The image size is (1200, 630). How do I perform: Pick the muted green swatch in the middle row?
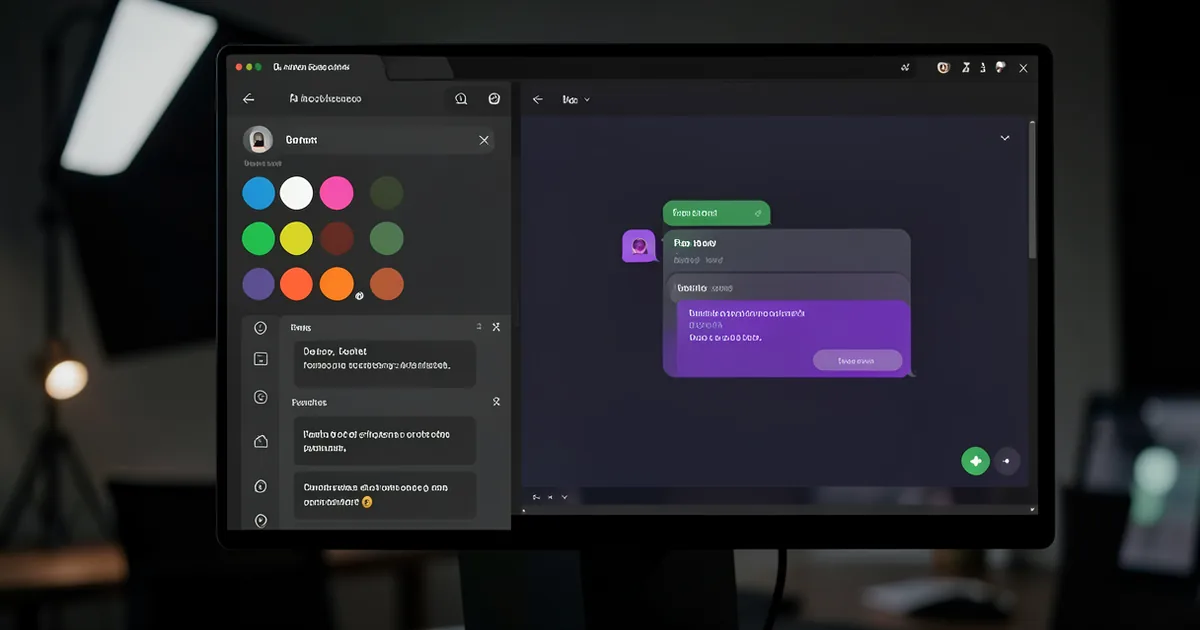[387, 239]
